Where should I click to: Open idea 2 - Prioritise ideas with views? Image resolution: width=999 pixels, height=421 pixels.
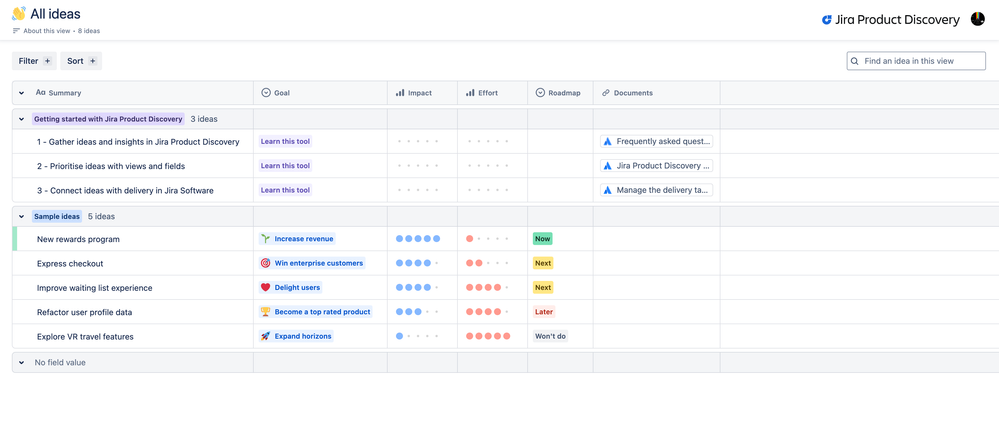point(111,166)
